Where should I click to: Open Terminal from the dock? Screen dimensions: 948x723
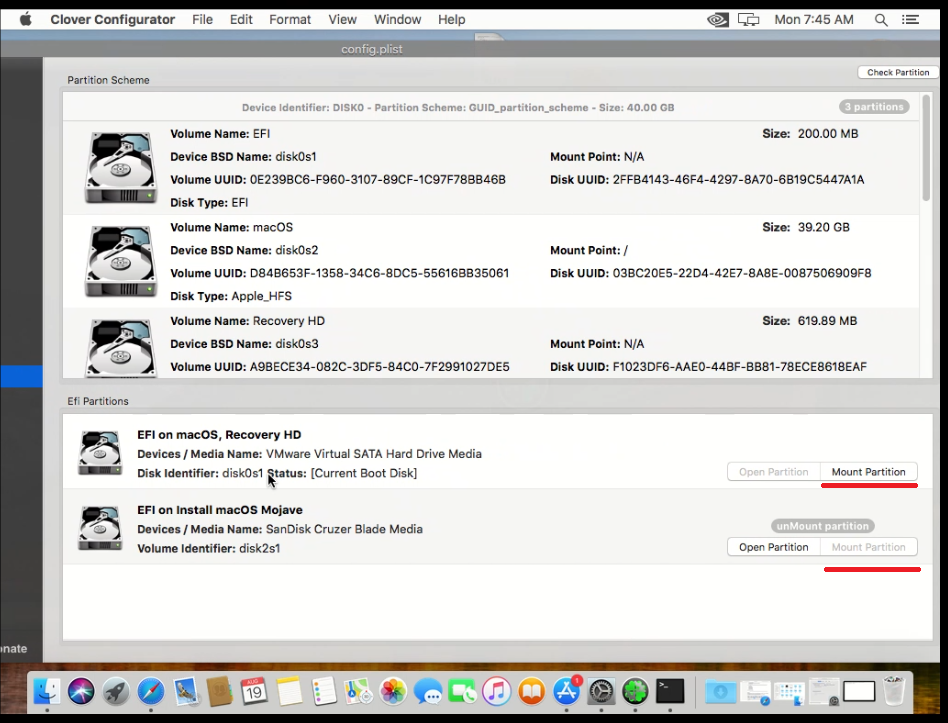pyautogui.click(x=670, y=691)
